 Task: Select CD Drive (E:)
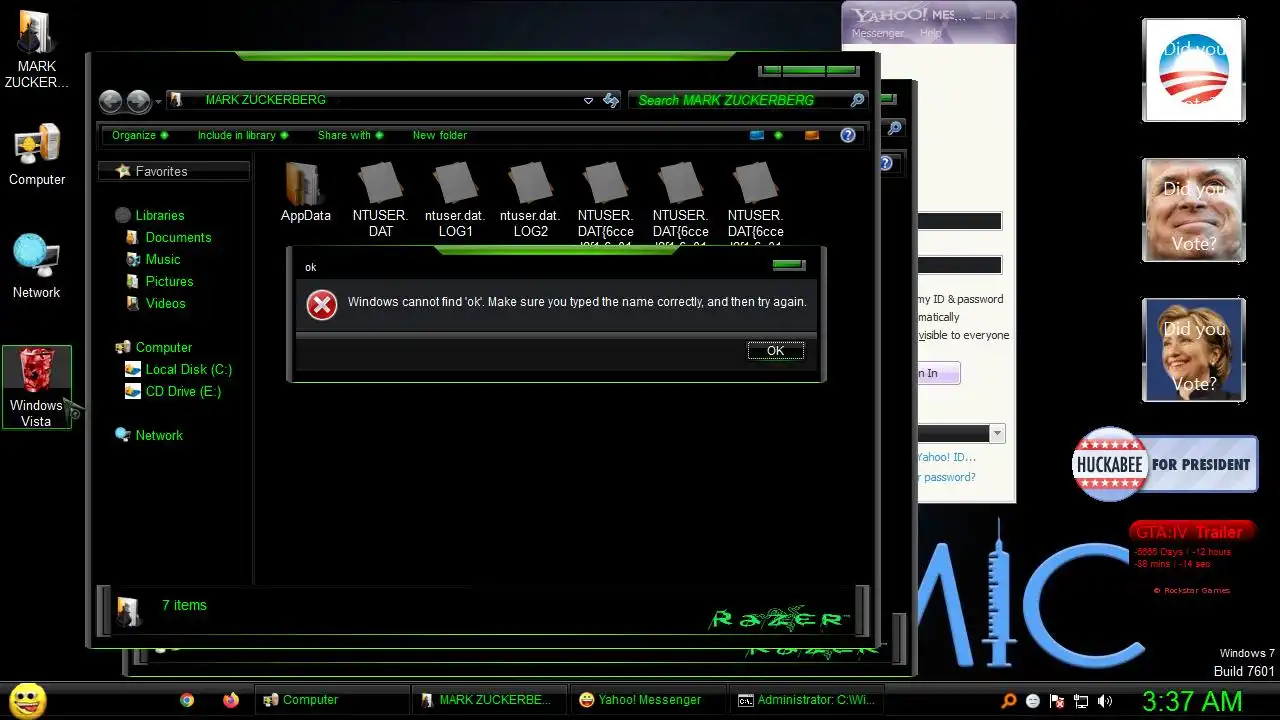point(173,391)
